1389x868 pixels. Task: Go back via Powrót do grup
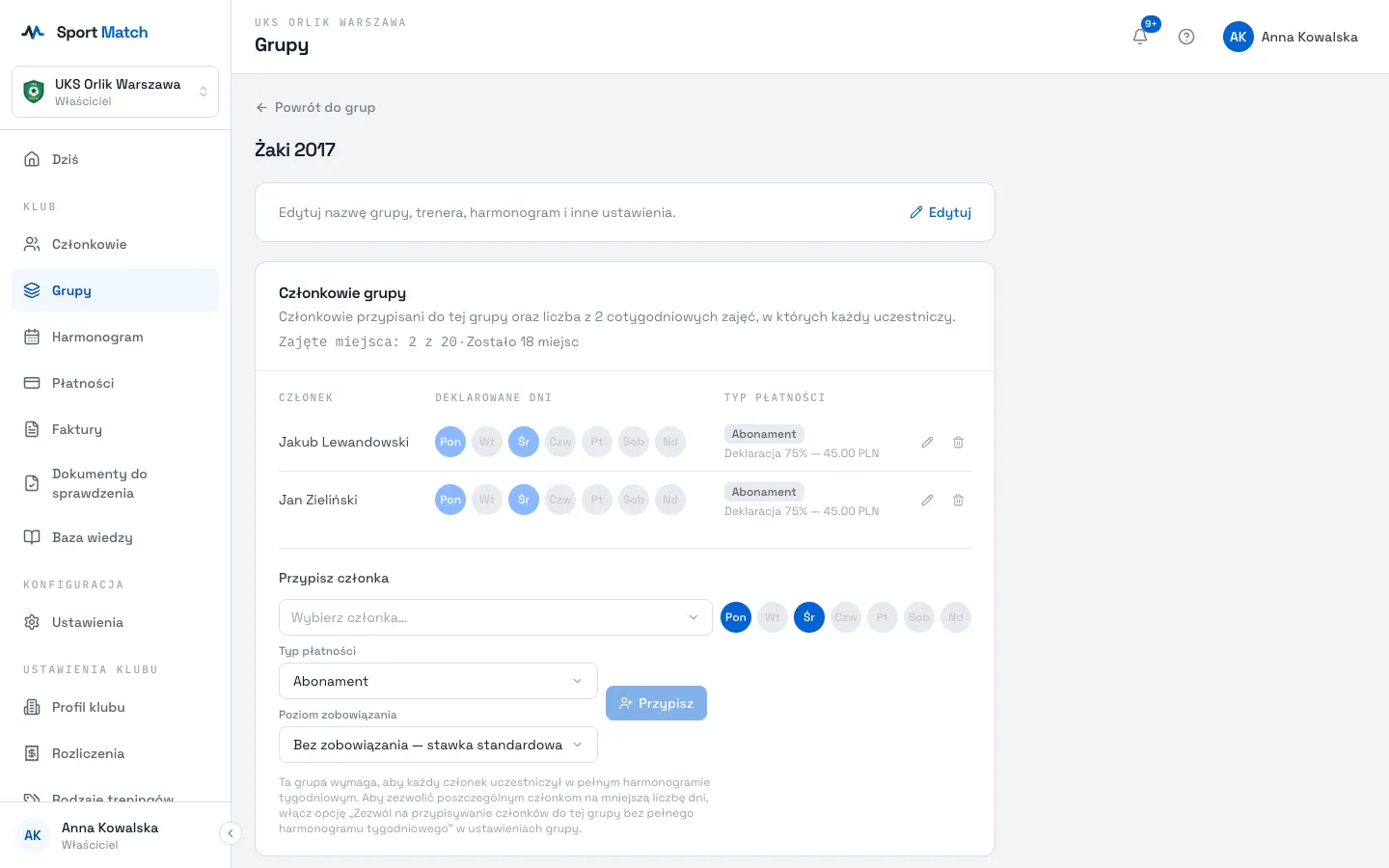pyautogui.click(x=315, y=107)
